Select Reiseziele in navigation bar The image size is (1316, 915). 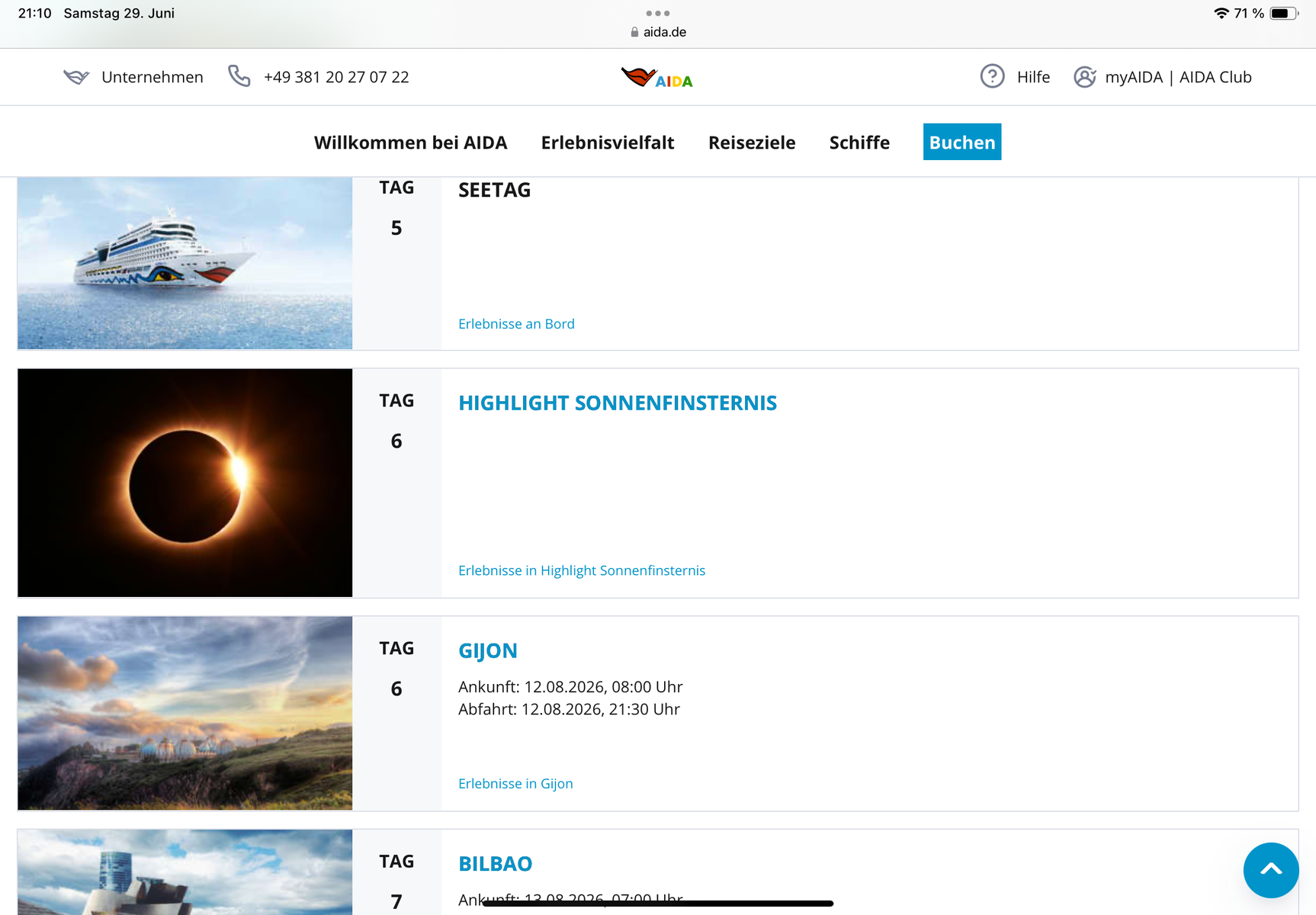click(752, 143)
